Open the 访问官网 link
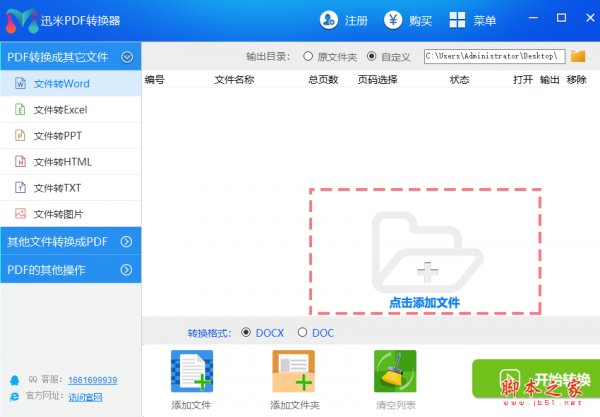The image size is (600, 417). (85, 397)
